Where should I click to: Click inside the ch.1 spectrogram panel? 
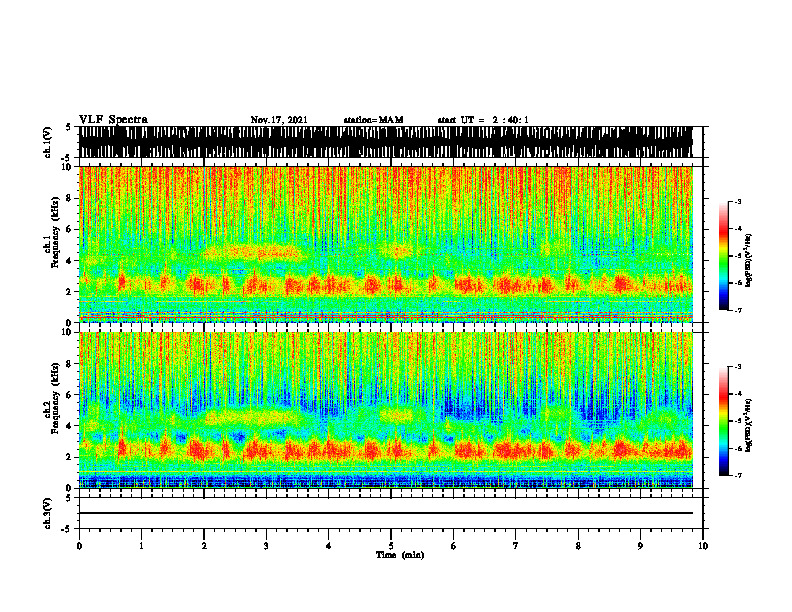[x=385, y=244]
